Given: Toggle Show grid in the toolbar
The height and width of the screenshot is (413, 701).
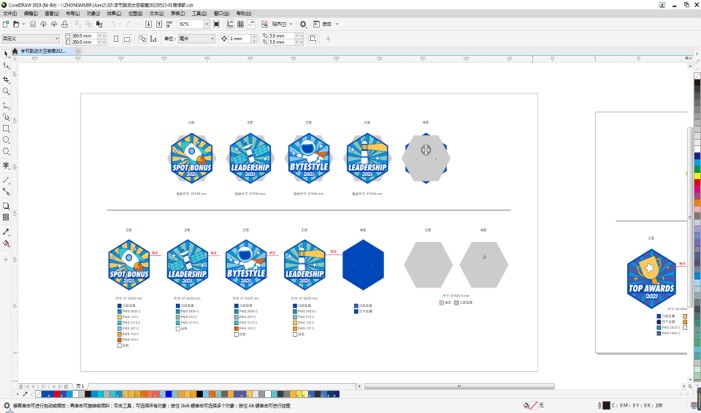Looking at the screenshot, I should (241, 24).
